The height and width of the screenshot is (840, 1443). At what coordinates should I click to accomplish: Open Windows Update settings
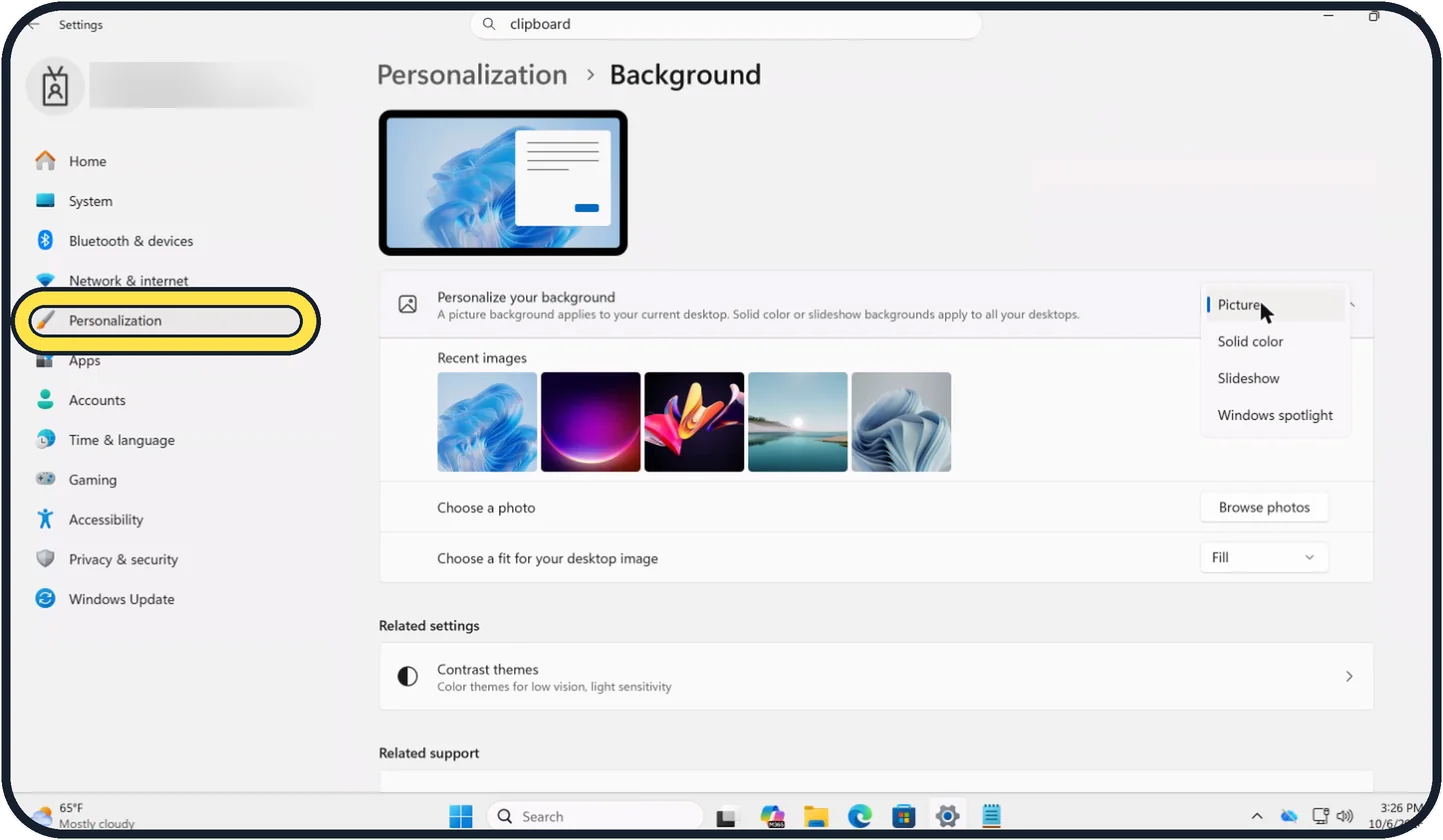[x=121, y=600]
